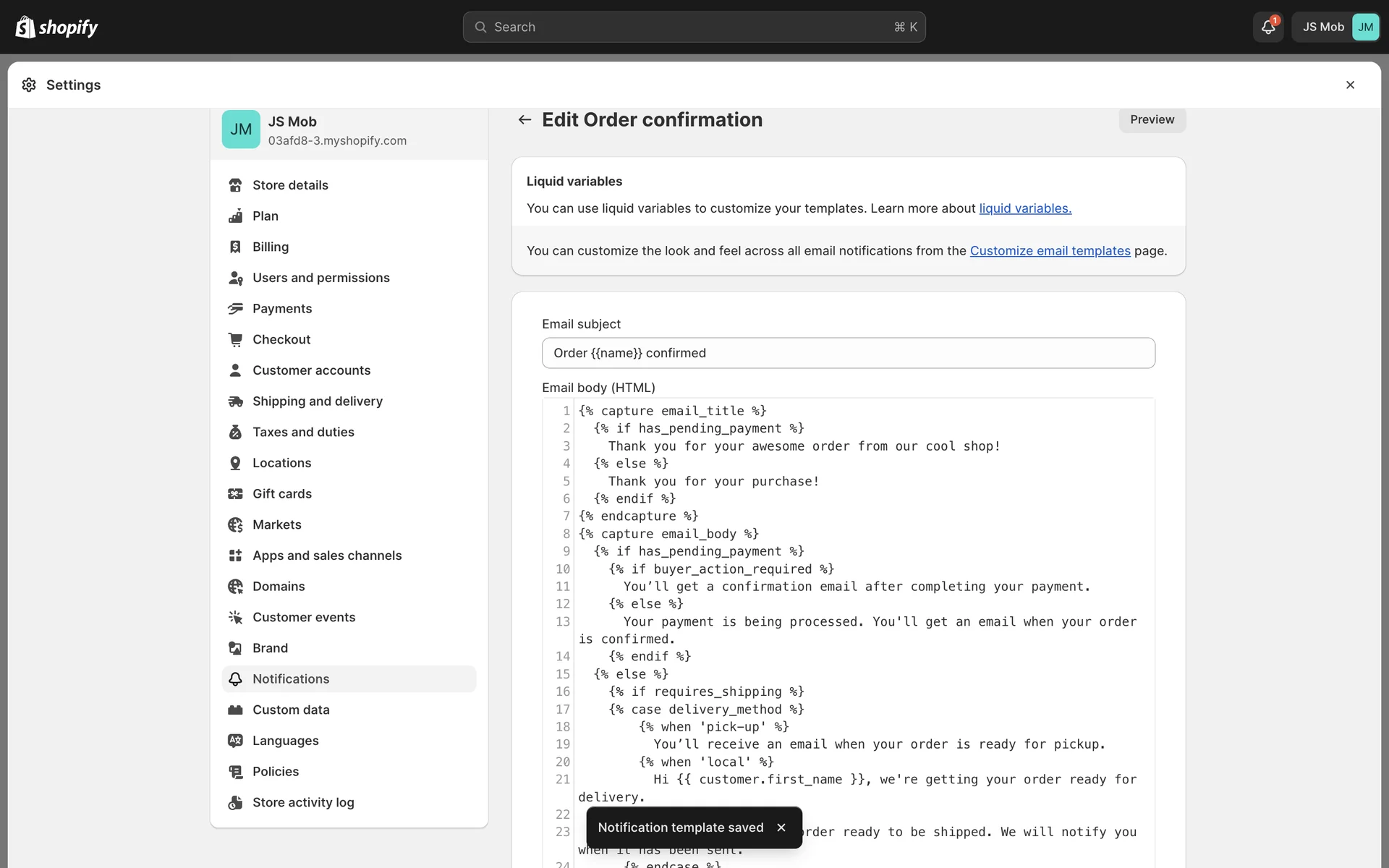Click the Gift cards icon
The width and height of the screenshot is (1389, 868).
coord(235,494)
